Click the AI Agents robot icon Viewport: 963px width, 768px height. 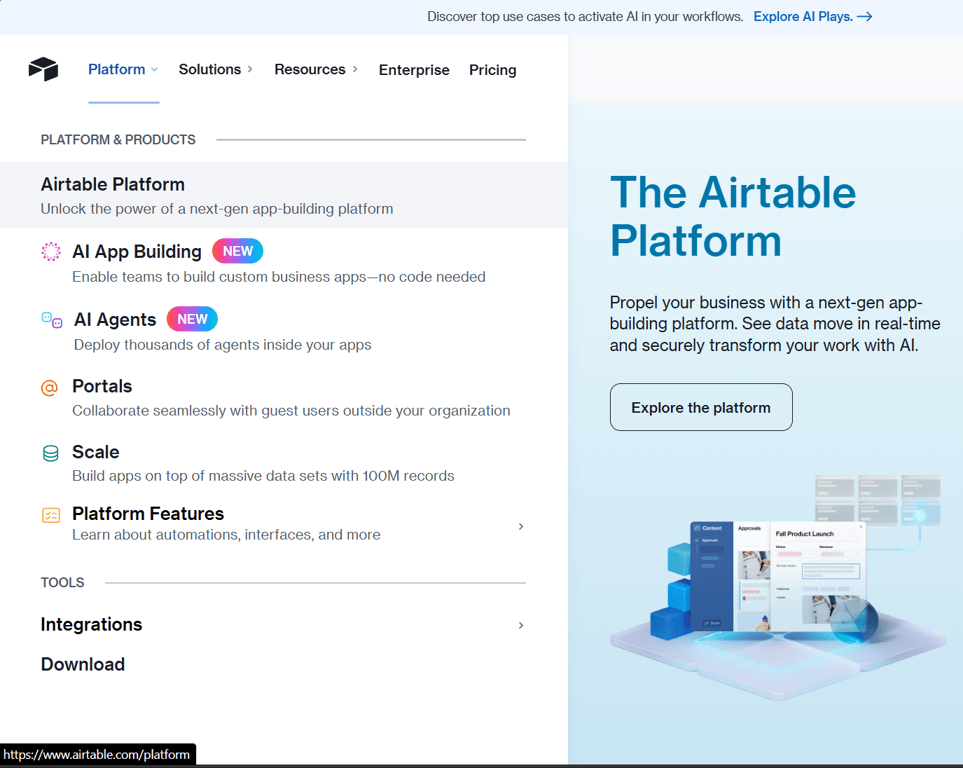[x=52, y=320]
